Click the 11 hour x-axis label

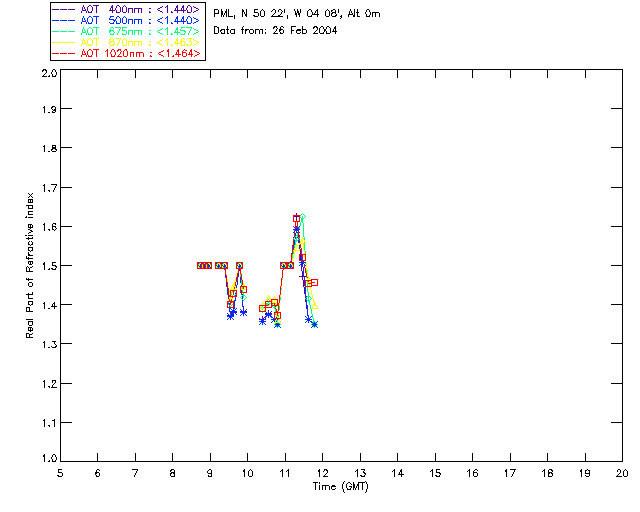coord(285,473)
